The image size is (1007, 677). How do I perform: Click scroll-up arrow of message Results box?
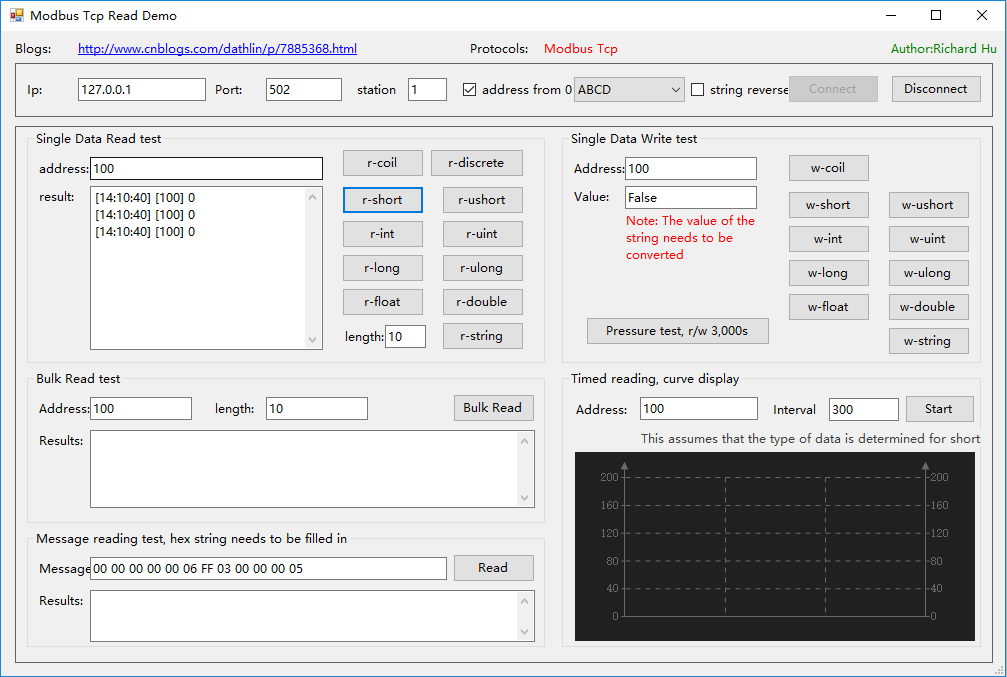coord(525,601)
